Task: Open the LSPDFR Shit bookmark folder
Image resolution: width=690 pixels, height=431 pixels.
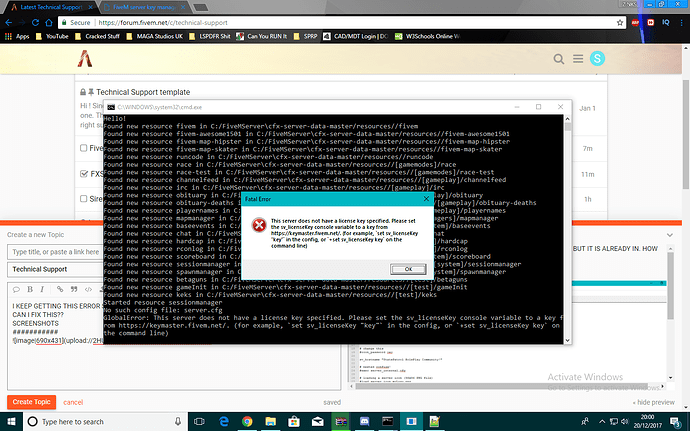Action: click(x=209, y=37)
